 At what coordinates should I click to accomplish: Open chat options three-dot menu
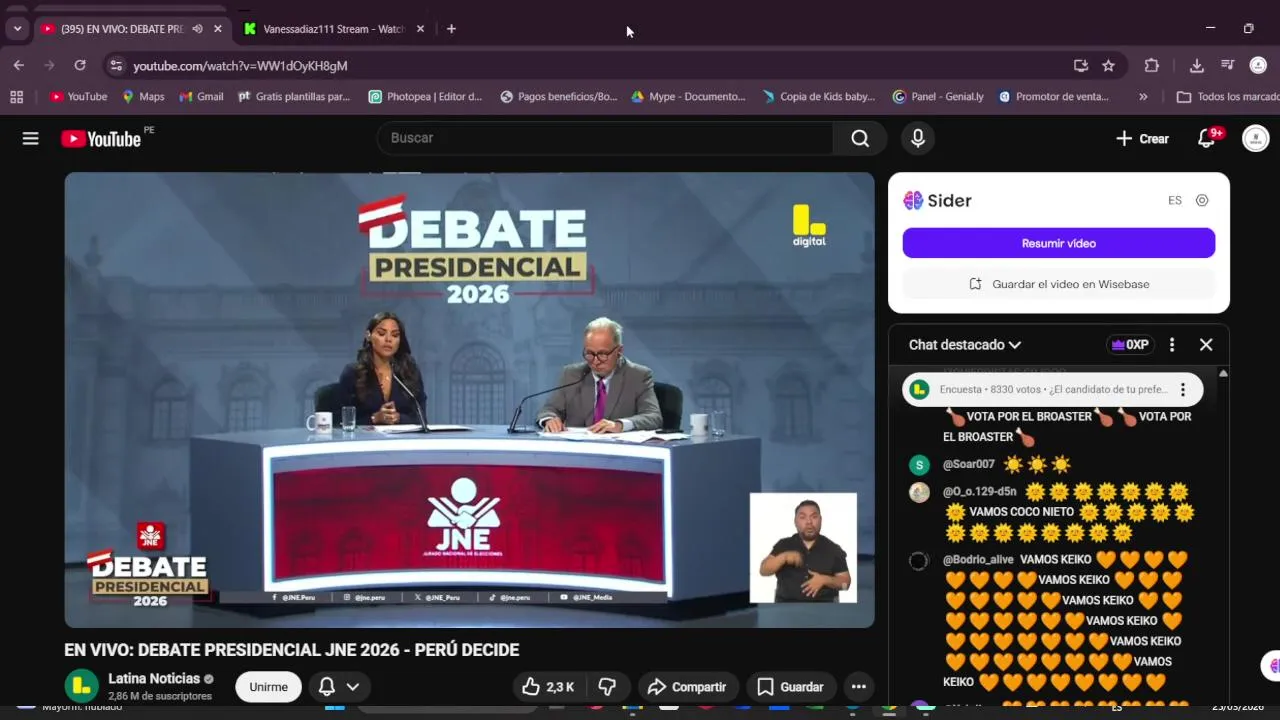tap(1172, 345)
